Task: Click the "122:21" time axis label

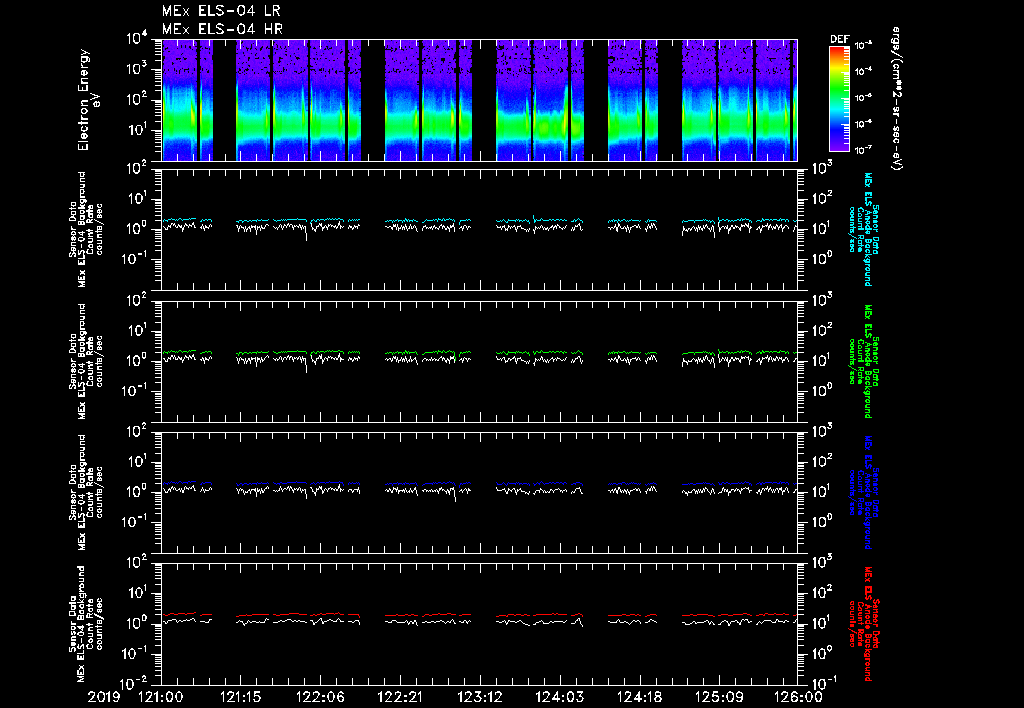Action: [x=400, y=697]
